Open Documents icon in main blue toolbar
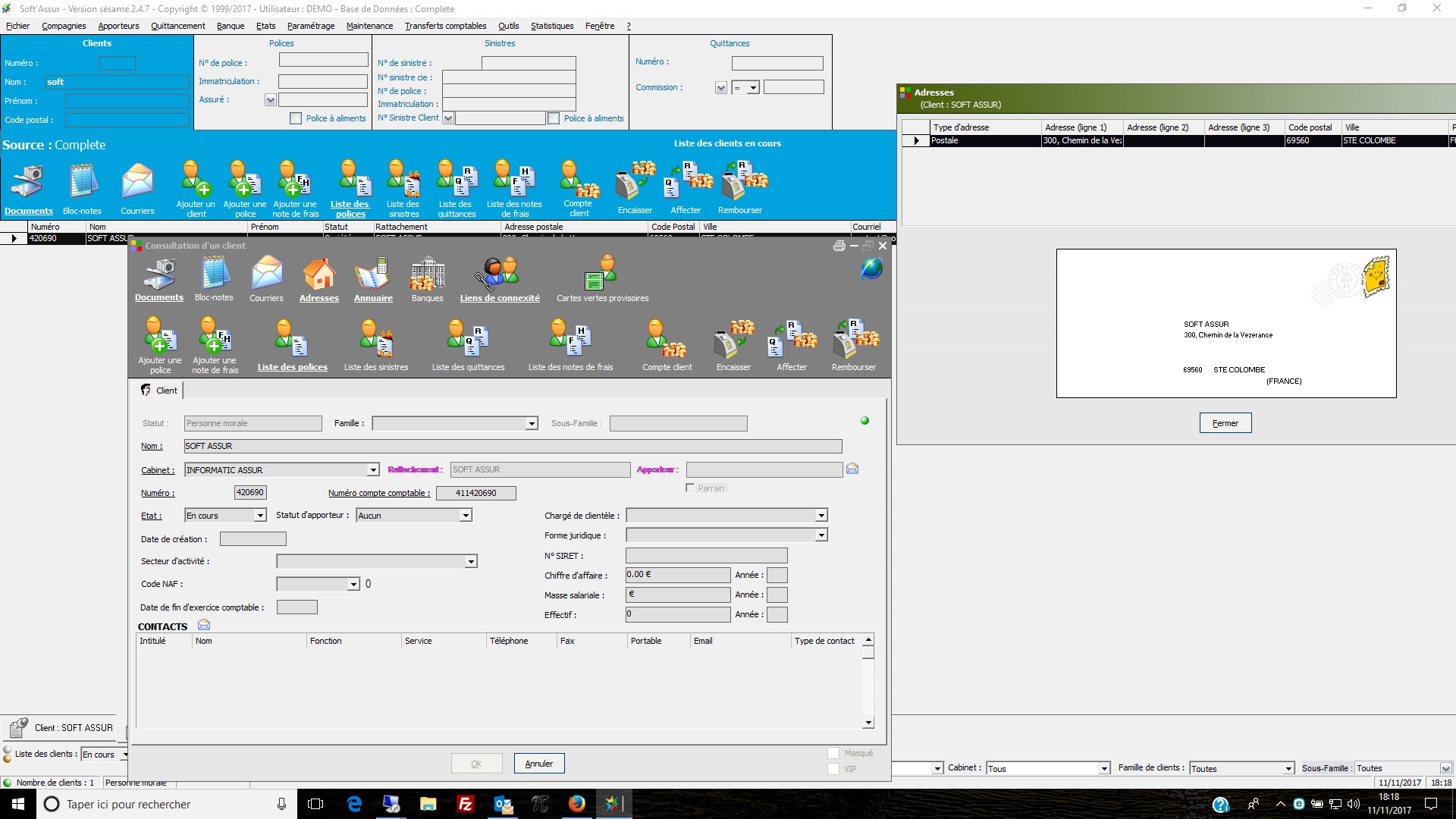 [29, 188]
